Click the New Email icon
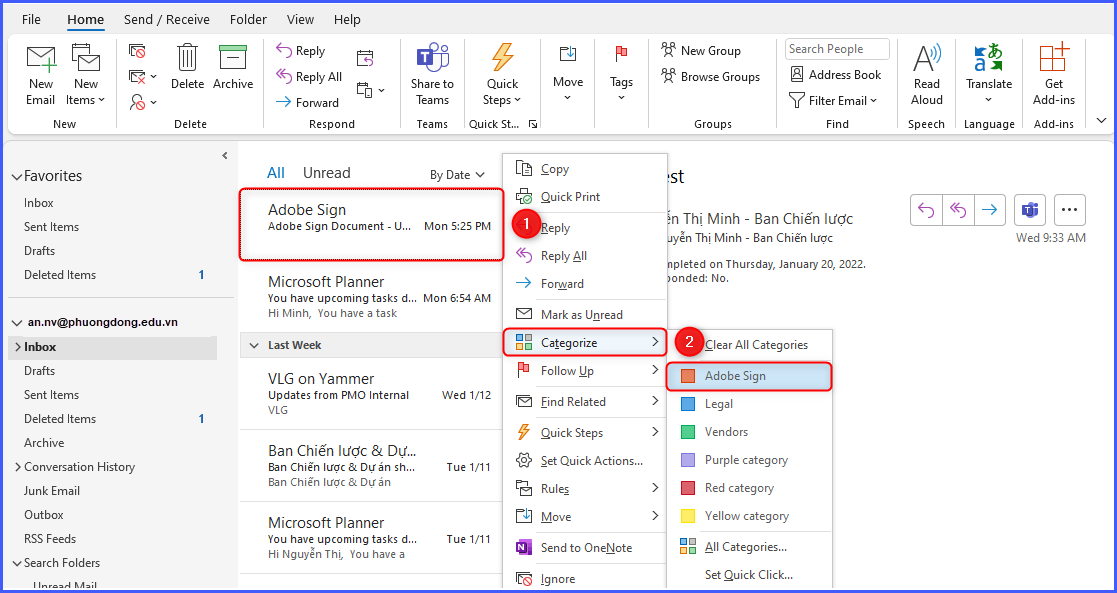1117x593 pixels. 41,58
